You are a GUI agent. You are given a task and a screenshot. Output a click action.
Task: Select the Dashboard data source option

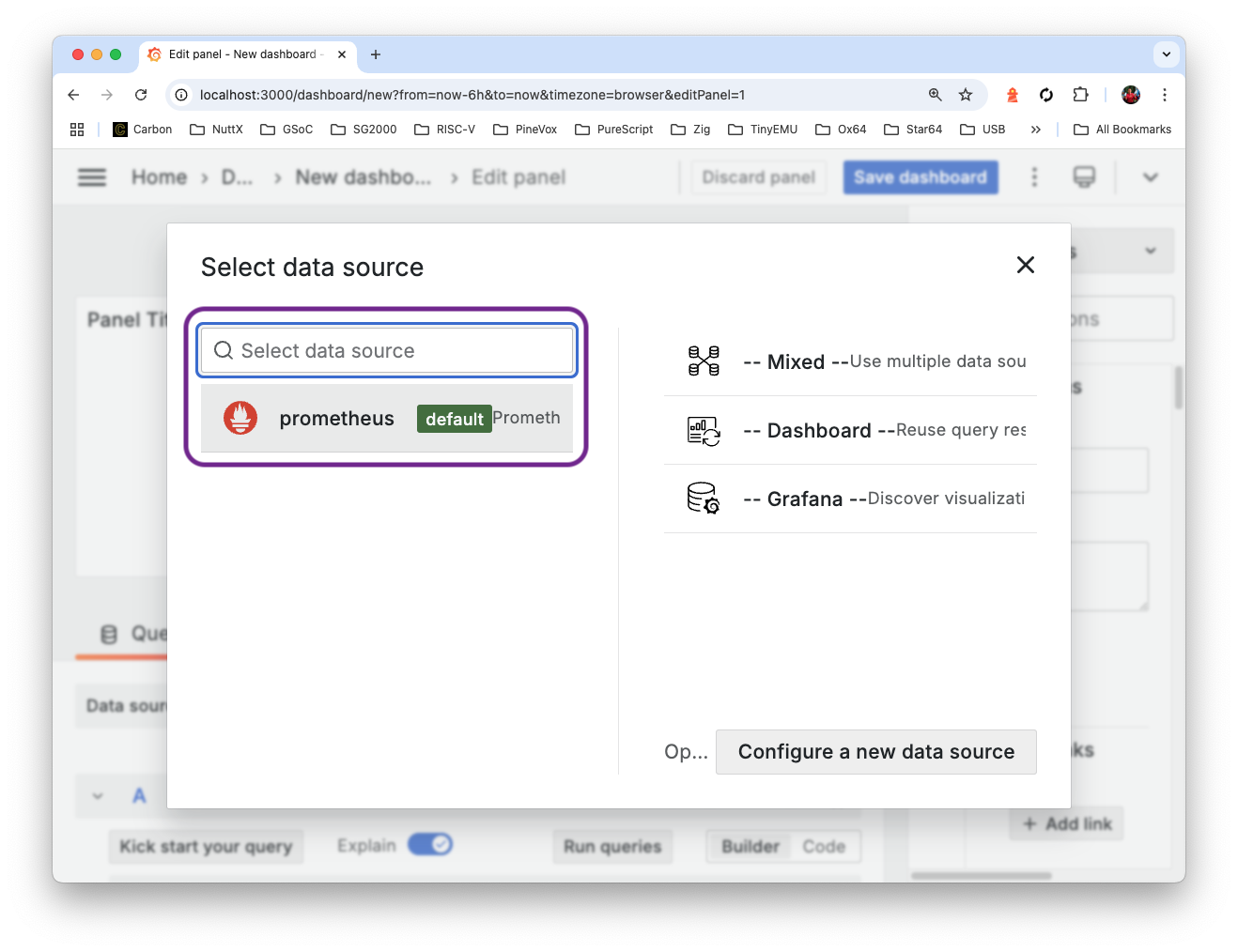point(850,430)
